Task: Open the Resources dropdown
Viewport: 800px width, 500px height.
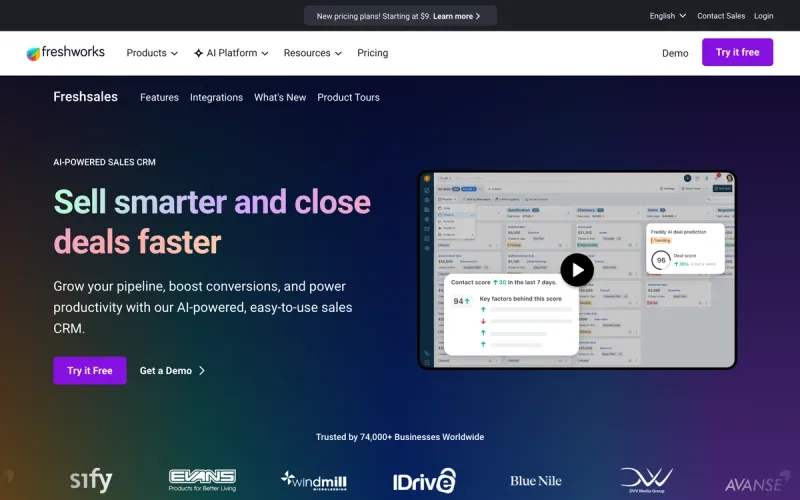Action: click(x=313, y=53)
